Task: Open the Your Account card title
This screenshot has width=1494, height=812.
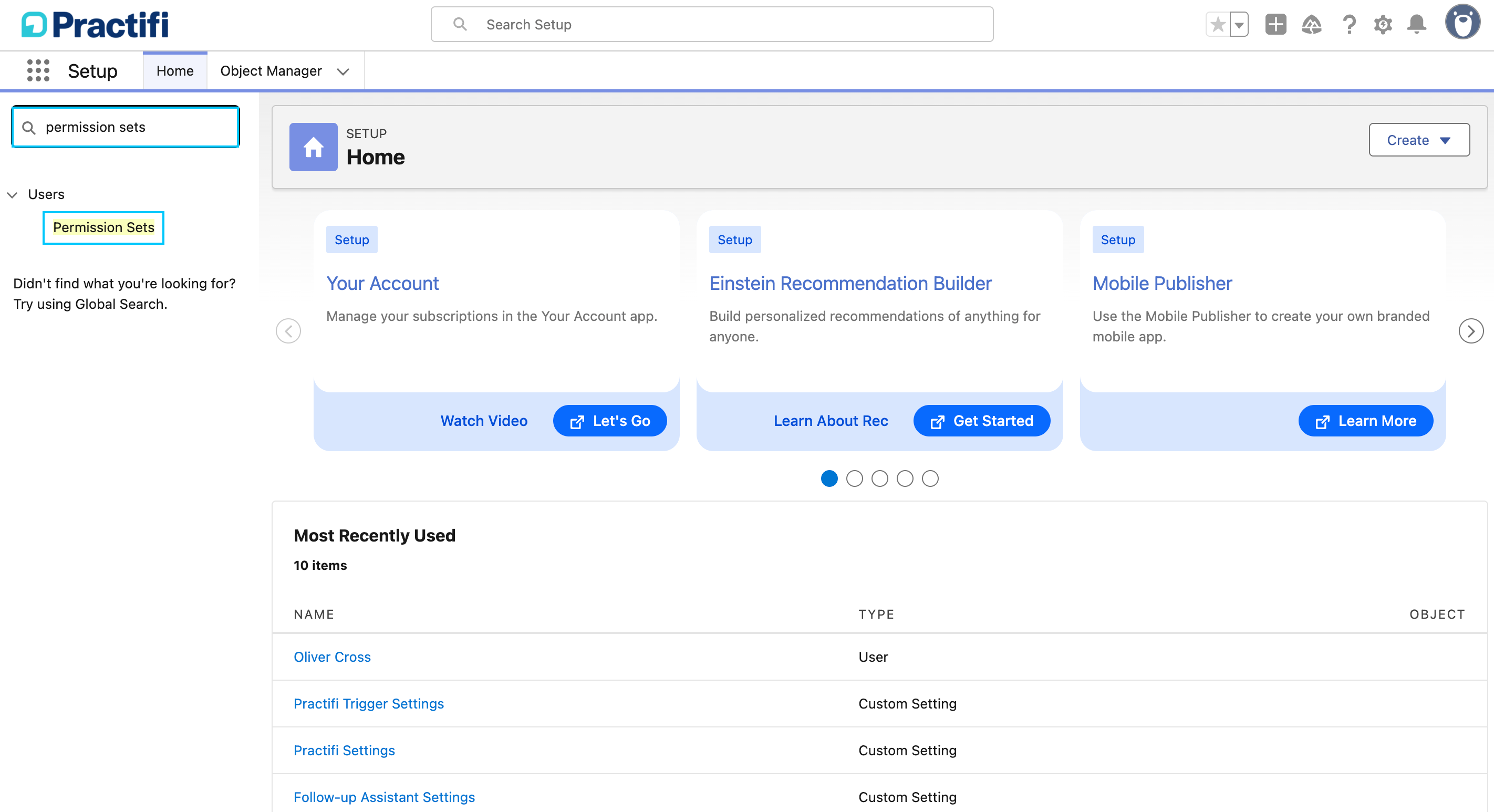Action: tap(382, 283)
